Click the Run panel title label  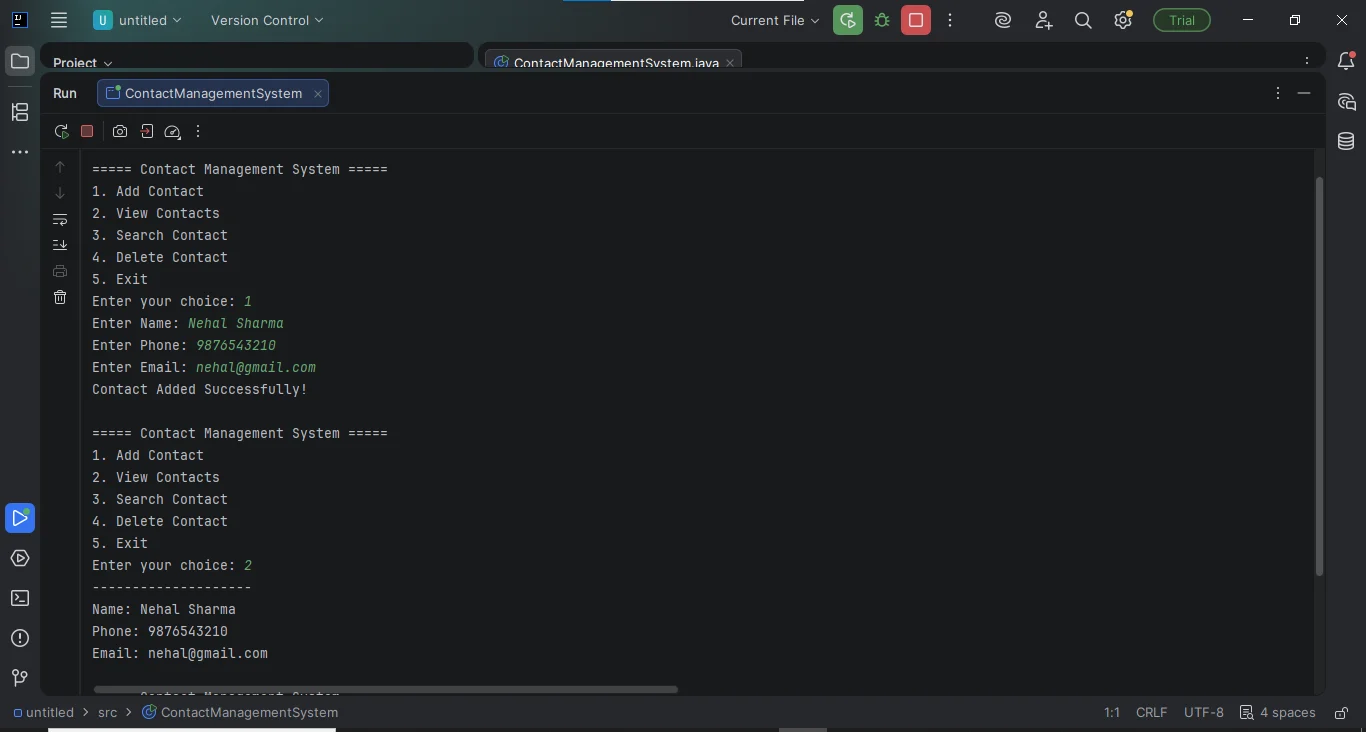[65, 93]
